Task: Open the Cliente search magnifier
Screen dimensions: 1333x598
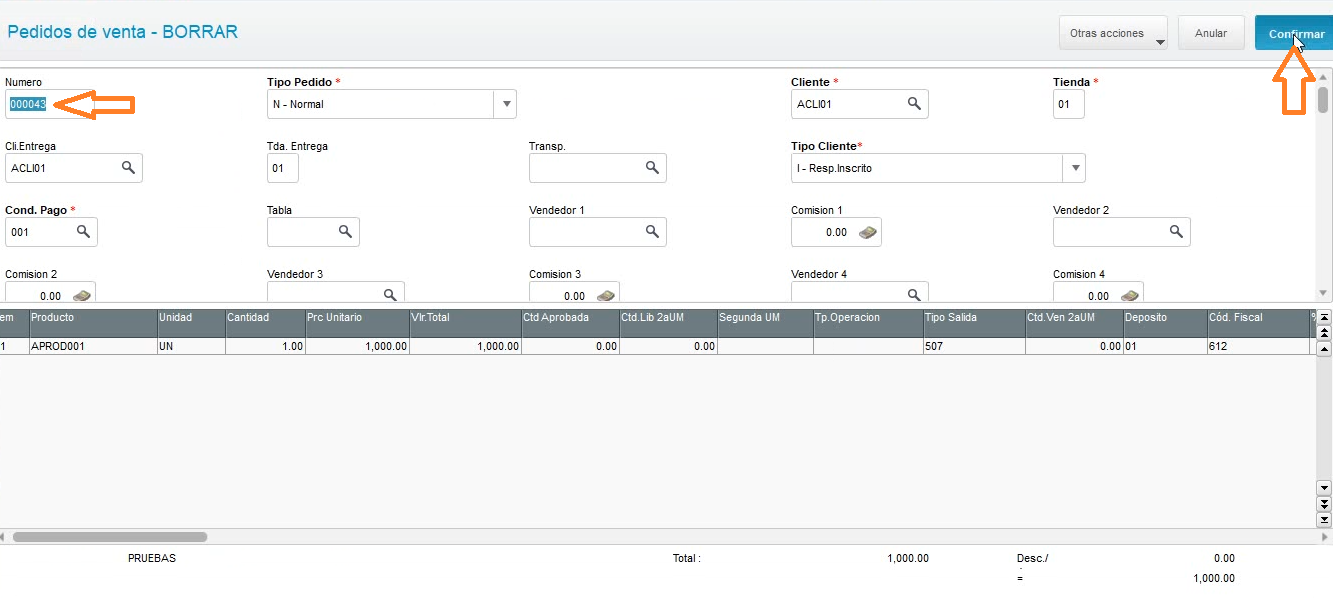Action: point(914,103)
